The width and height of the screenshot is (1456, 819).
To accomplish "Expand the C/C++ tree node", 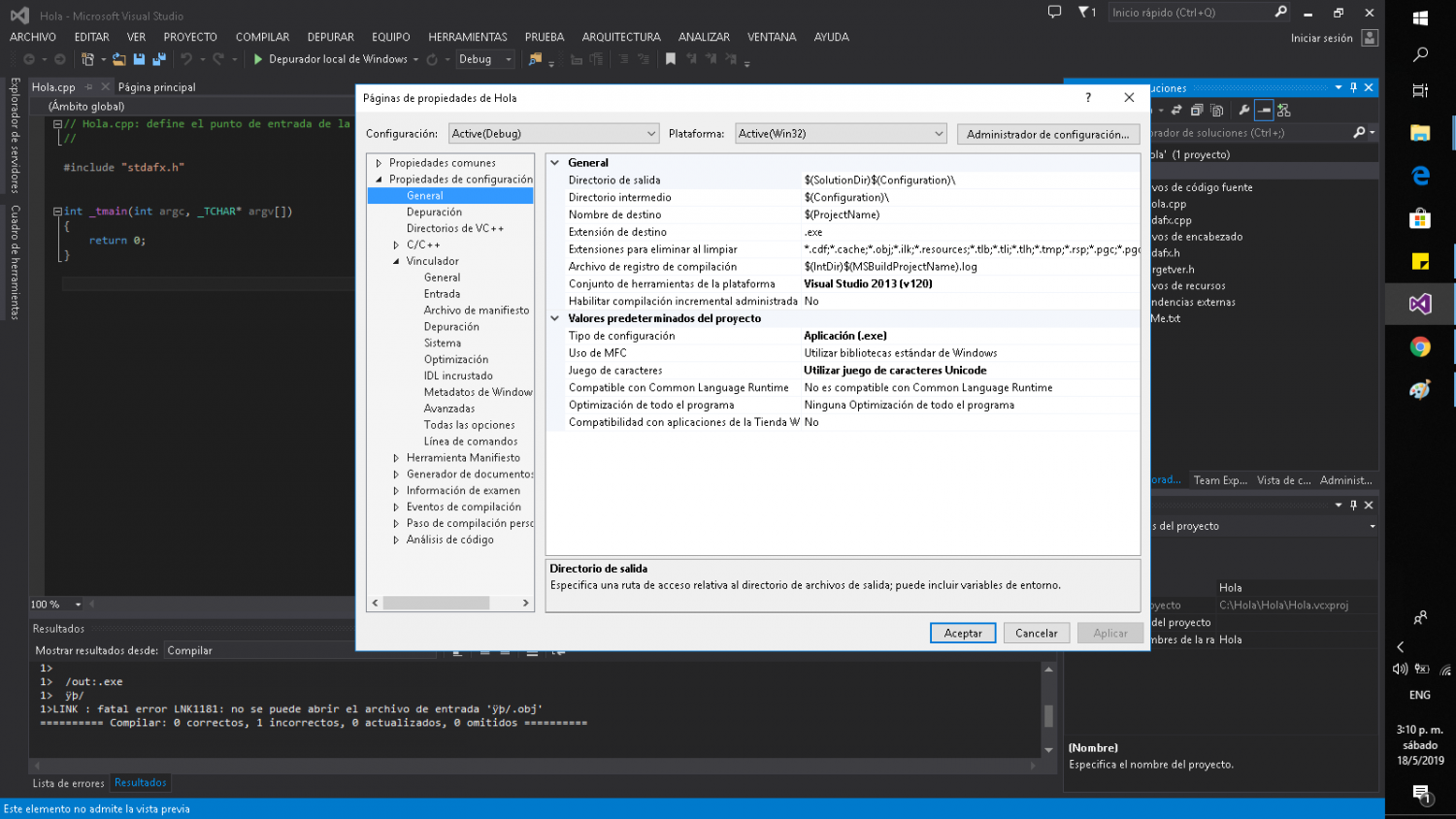I will (396, 245).
